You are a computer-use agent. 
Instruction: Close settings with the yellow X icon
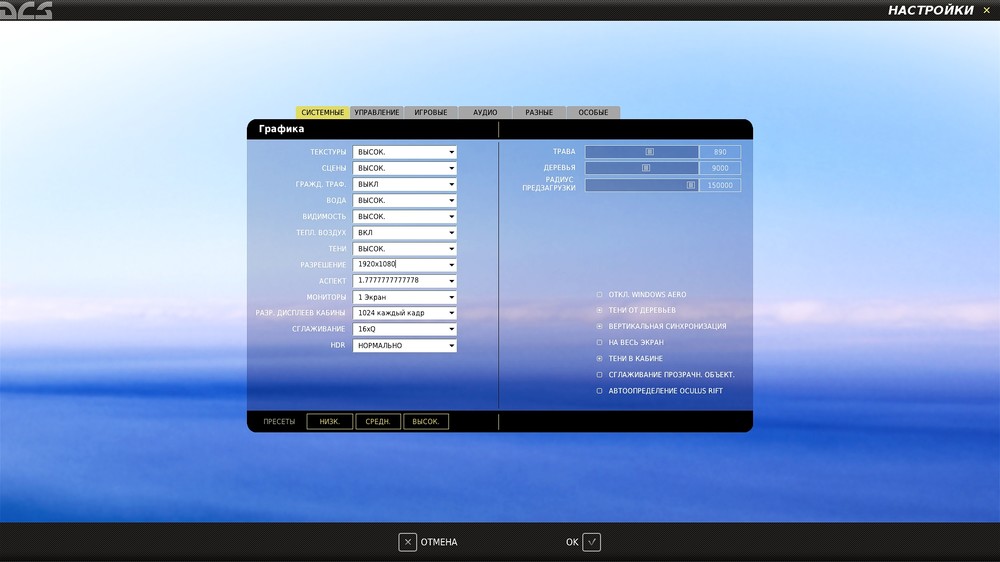[x=987, y=10]
